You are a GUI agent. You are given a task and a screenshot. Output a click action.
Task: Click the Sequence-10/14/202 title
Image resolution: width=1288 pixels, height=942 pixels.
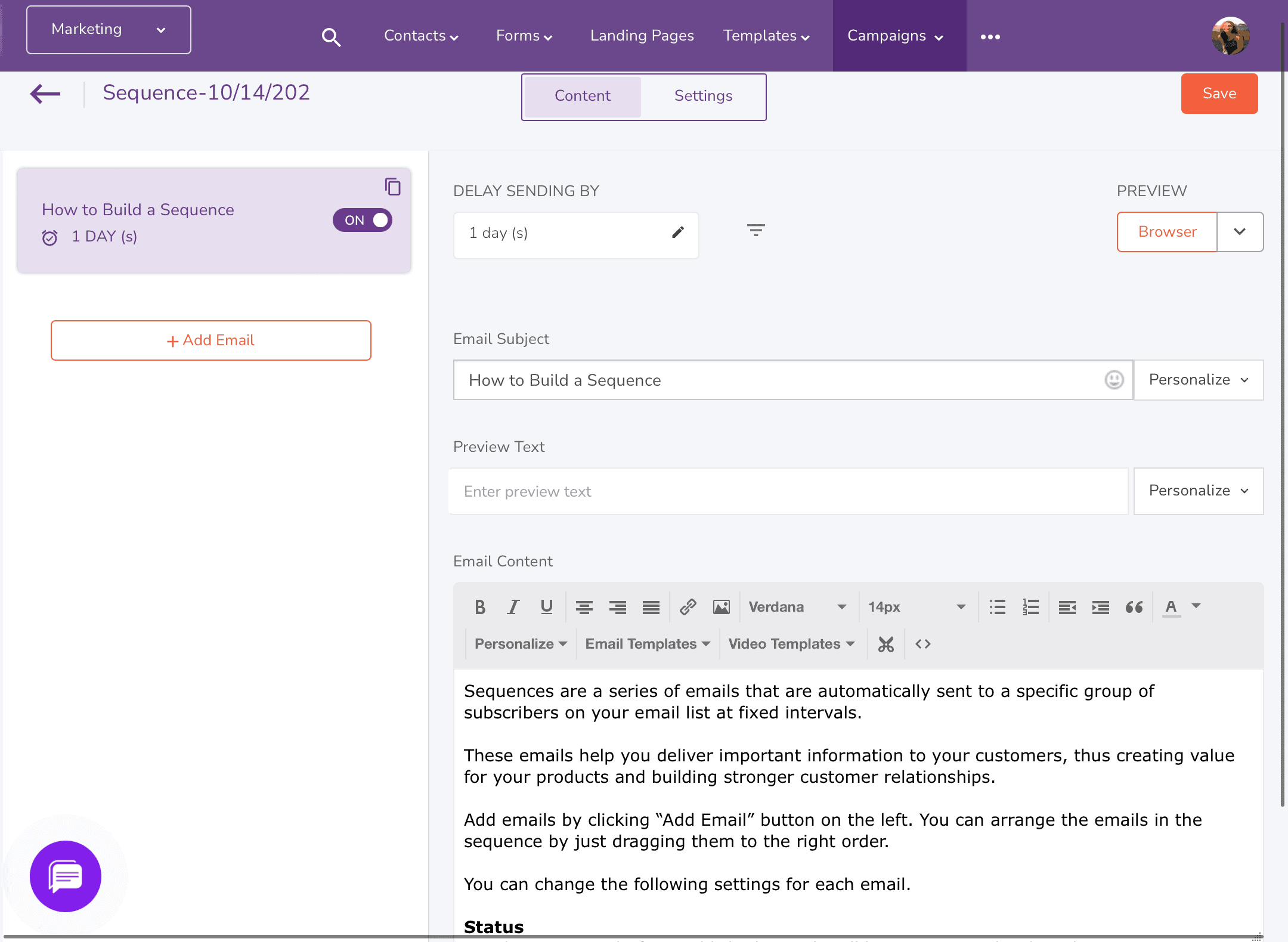[206, 92]
